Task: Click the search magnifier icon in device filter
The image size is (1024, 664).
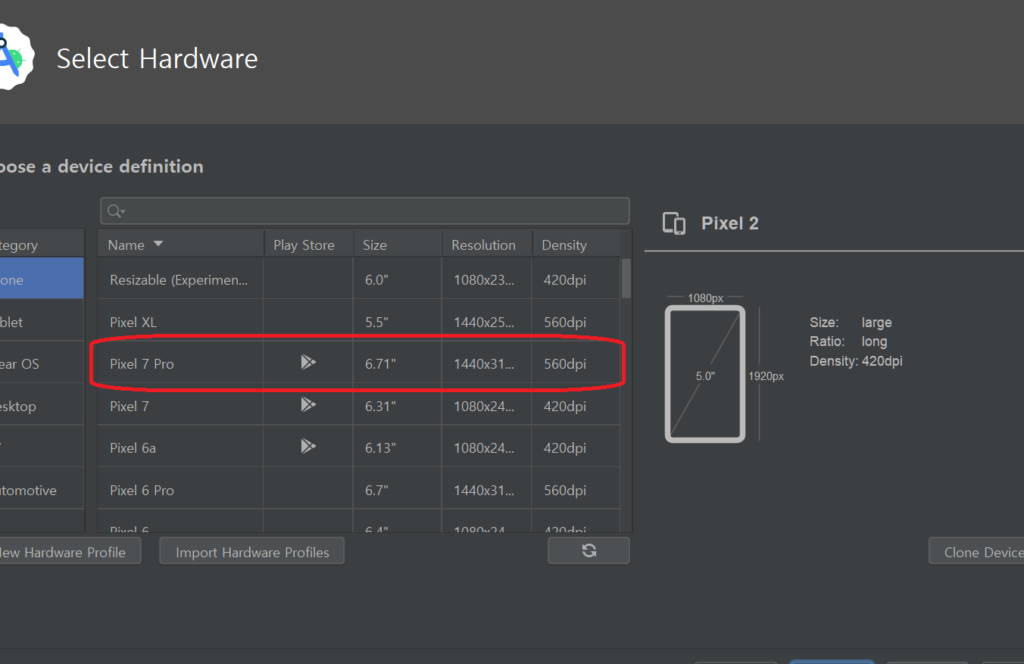Action: [x=116, y=211]
